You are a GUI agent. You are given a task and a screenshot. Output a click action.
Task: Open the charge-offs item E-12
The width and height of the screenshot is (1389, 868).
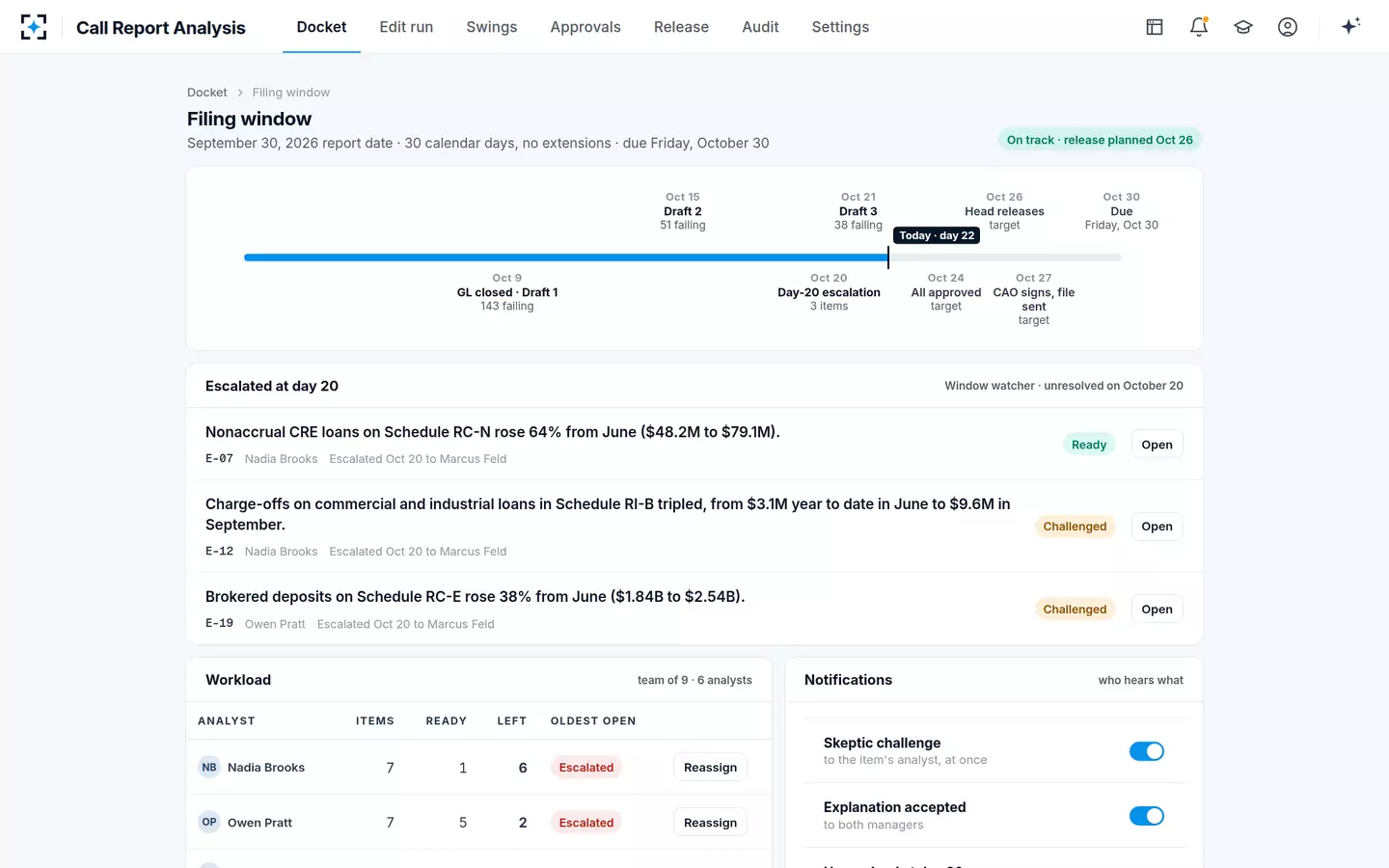[x=1157, y=527]
